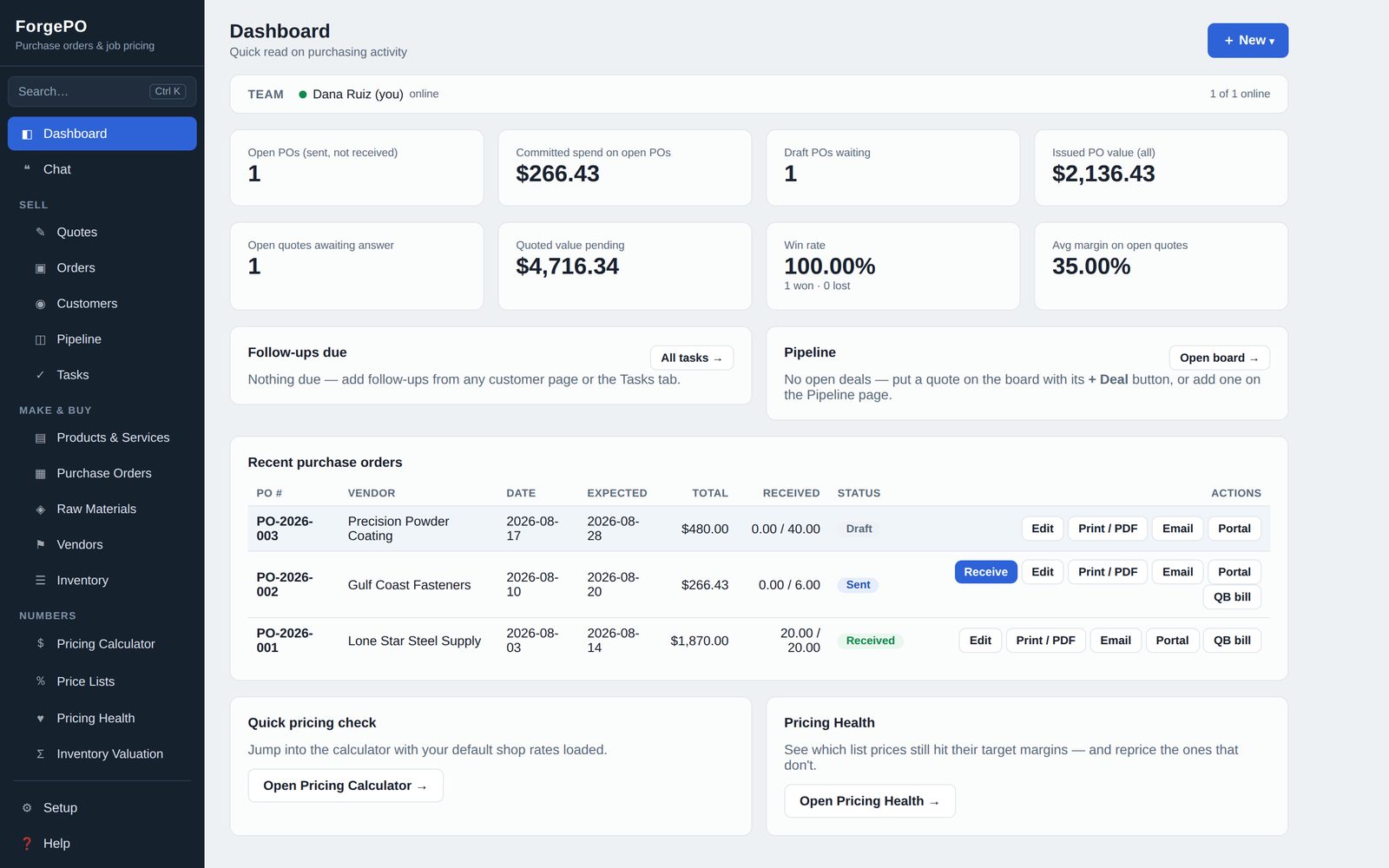Click the Price Lists percent icon
The width and height of the screenshot is (1389, 868).
[x=40, y=681]
